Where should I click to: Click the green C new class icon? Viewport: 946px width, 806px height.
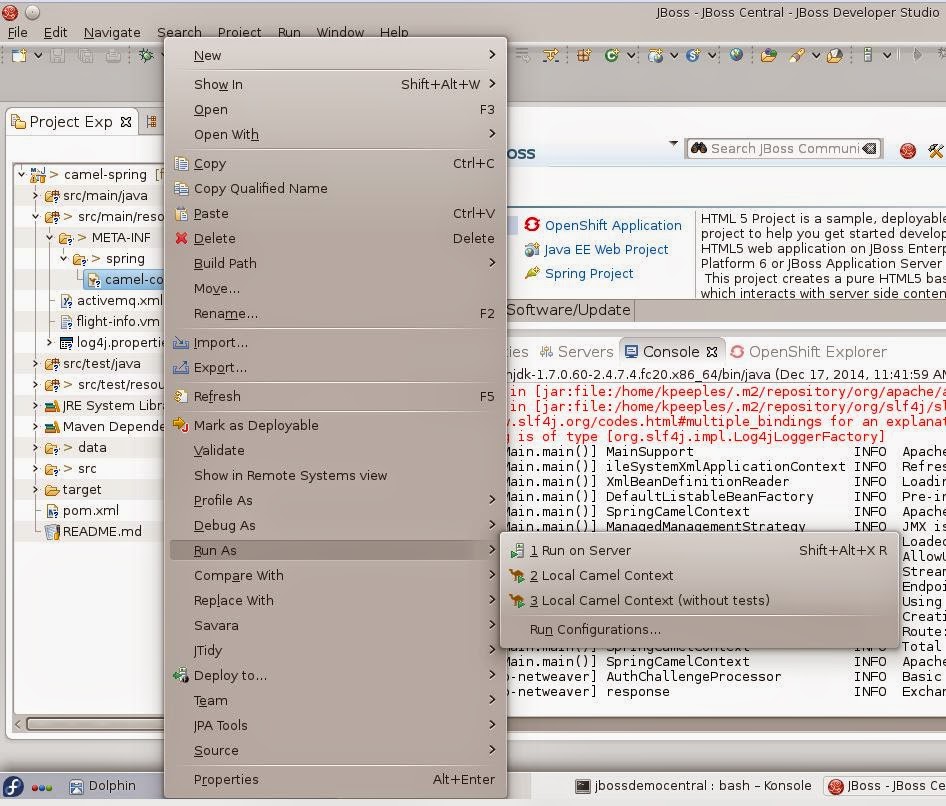click(611, 56)
